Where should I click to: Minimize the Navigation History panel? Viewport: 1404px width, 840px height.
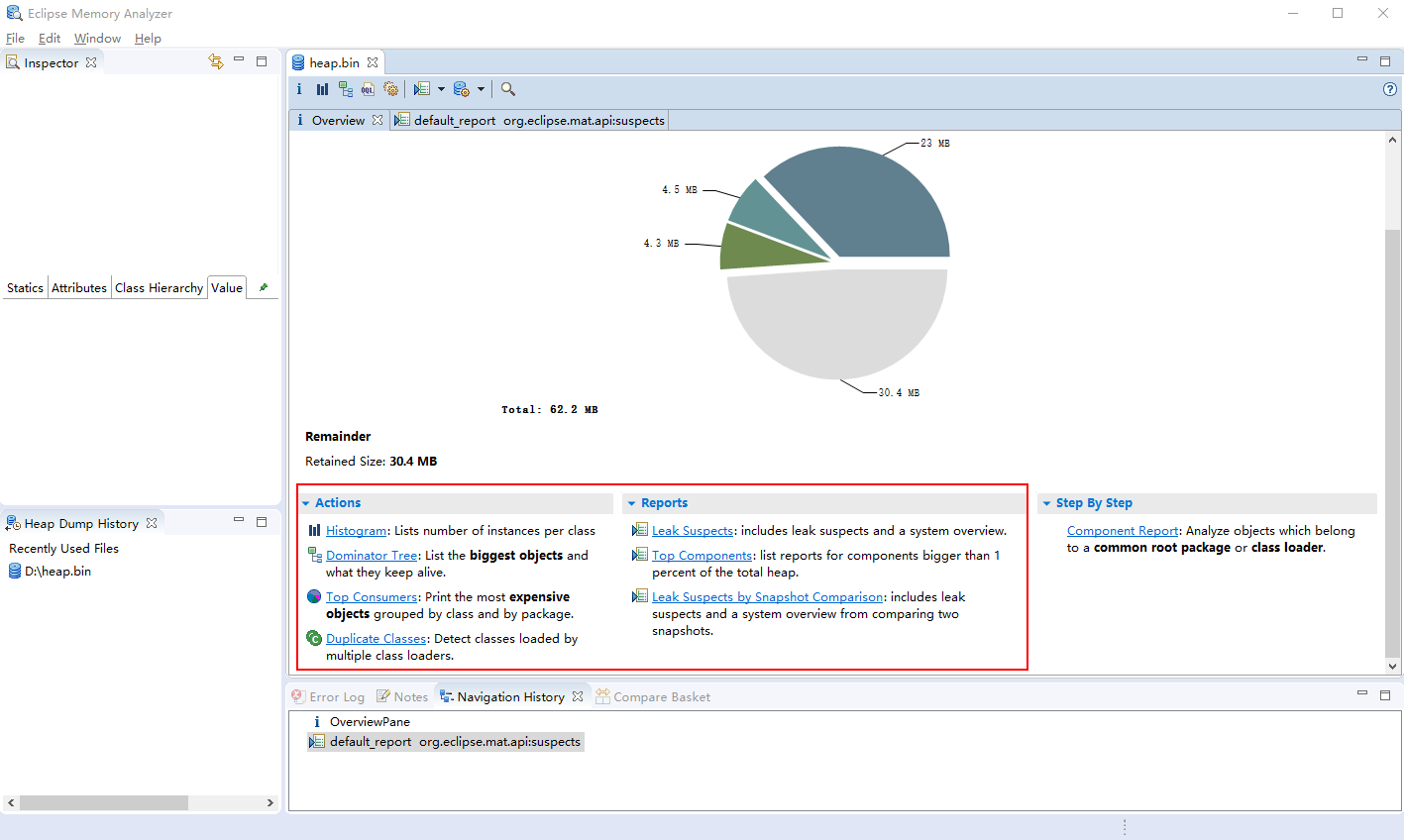[x=1362, y=694]
